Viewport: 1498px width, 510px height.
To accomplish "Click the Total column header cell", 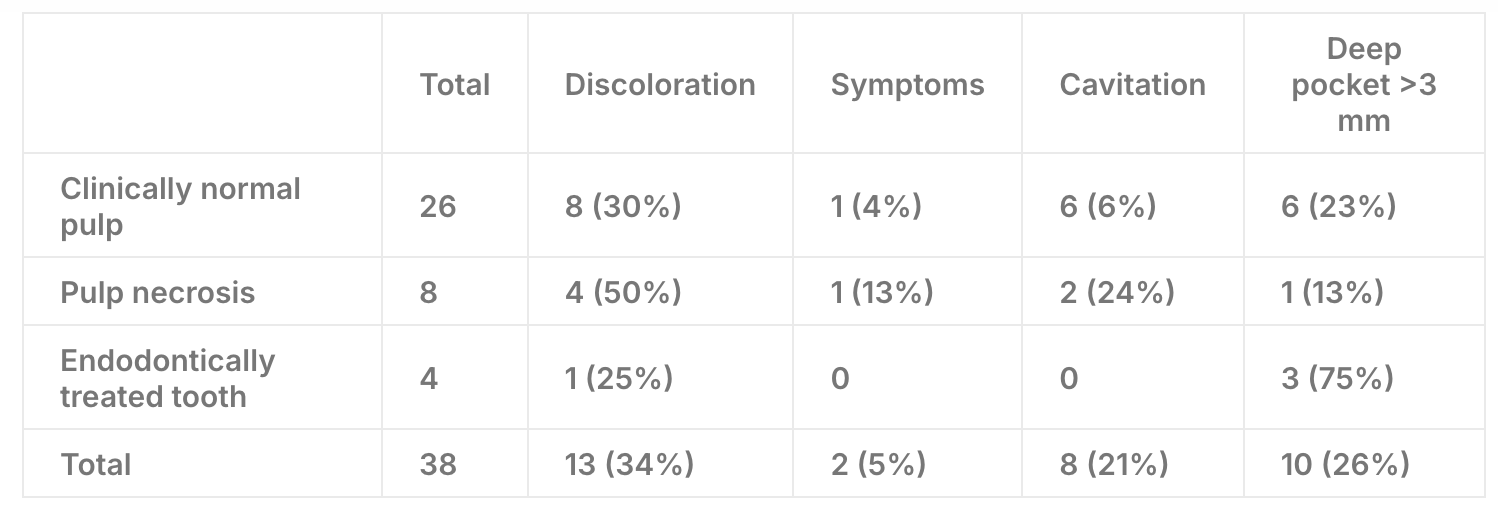I will coord(455,85).
